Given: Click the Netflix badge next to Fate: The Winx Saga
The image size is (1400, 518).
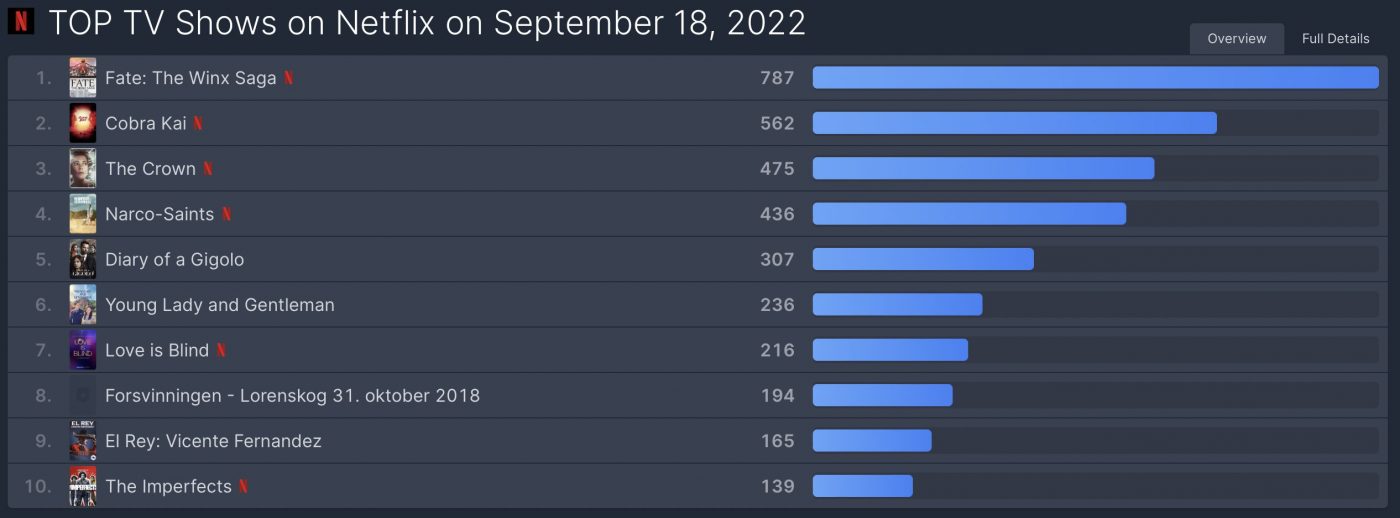Looking at the screenshot, I should point(289,78).
